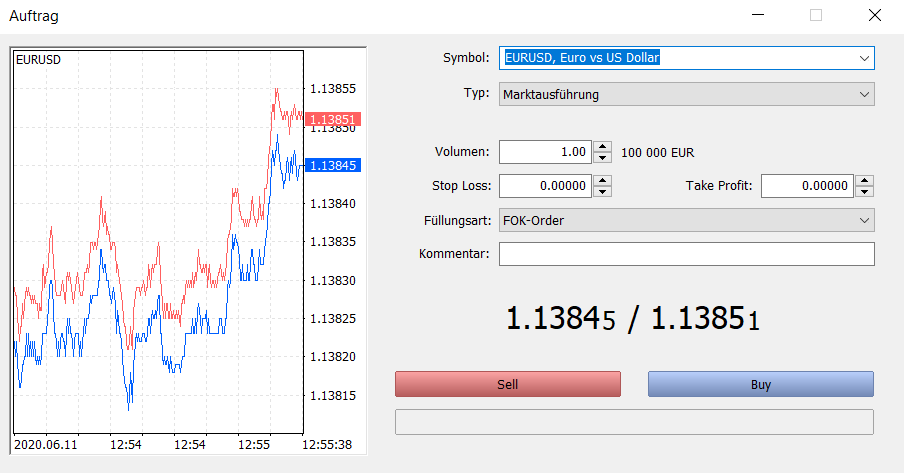Click into the Kommentar text field
The width and height of the screenshot is (904, 473).
687,254
